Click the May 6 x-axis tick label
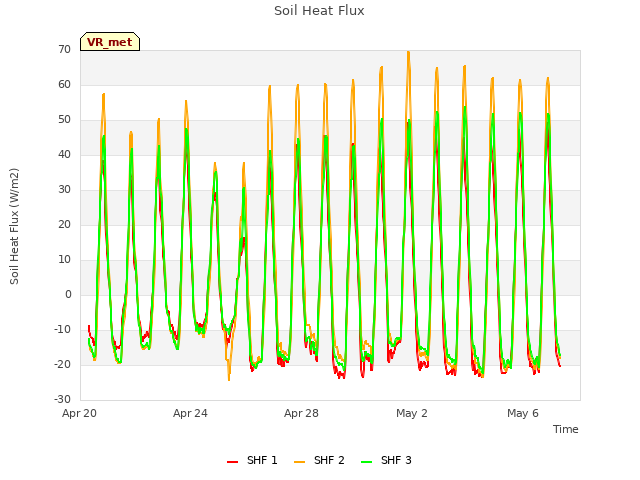 tap(523, 413)
